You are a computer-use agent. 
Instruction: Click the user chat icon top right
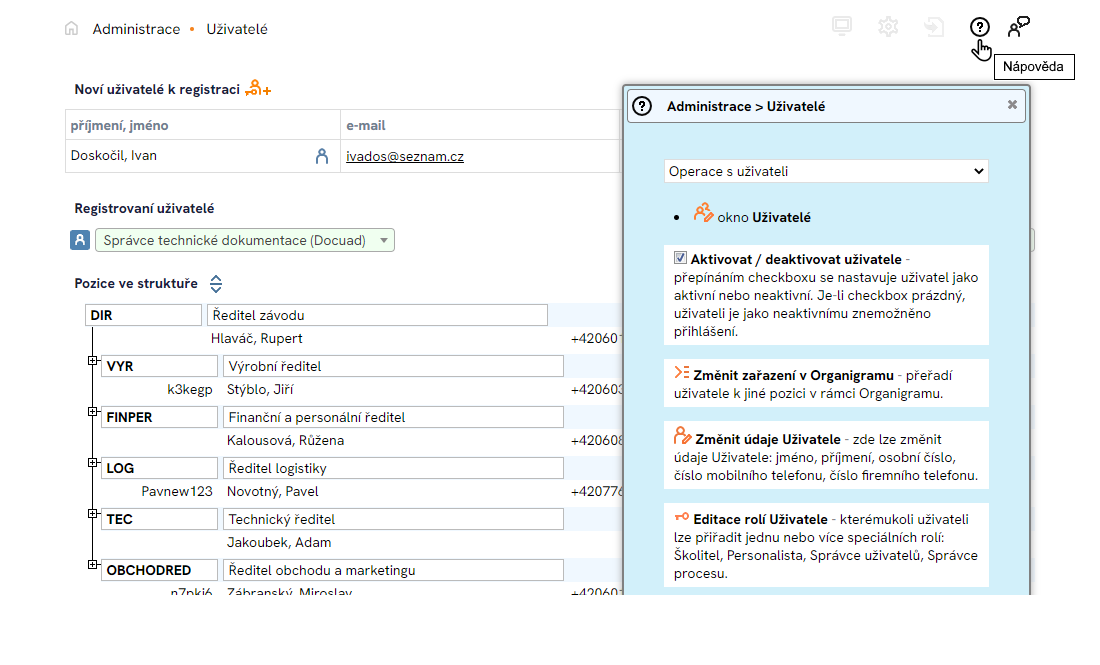point(1018,27)
